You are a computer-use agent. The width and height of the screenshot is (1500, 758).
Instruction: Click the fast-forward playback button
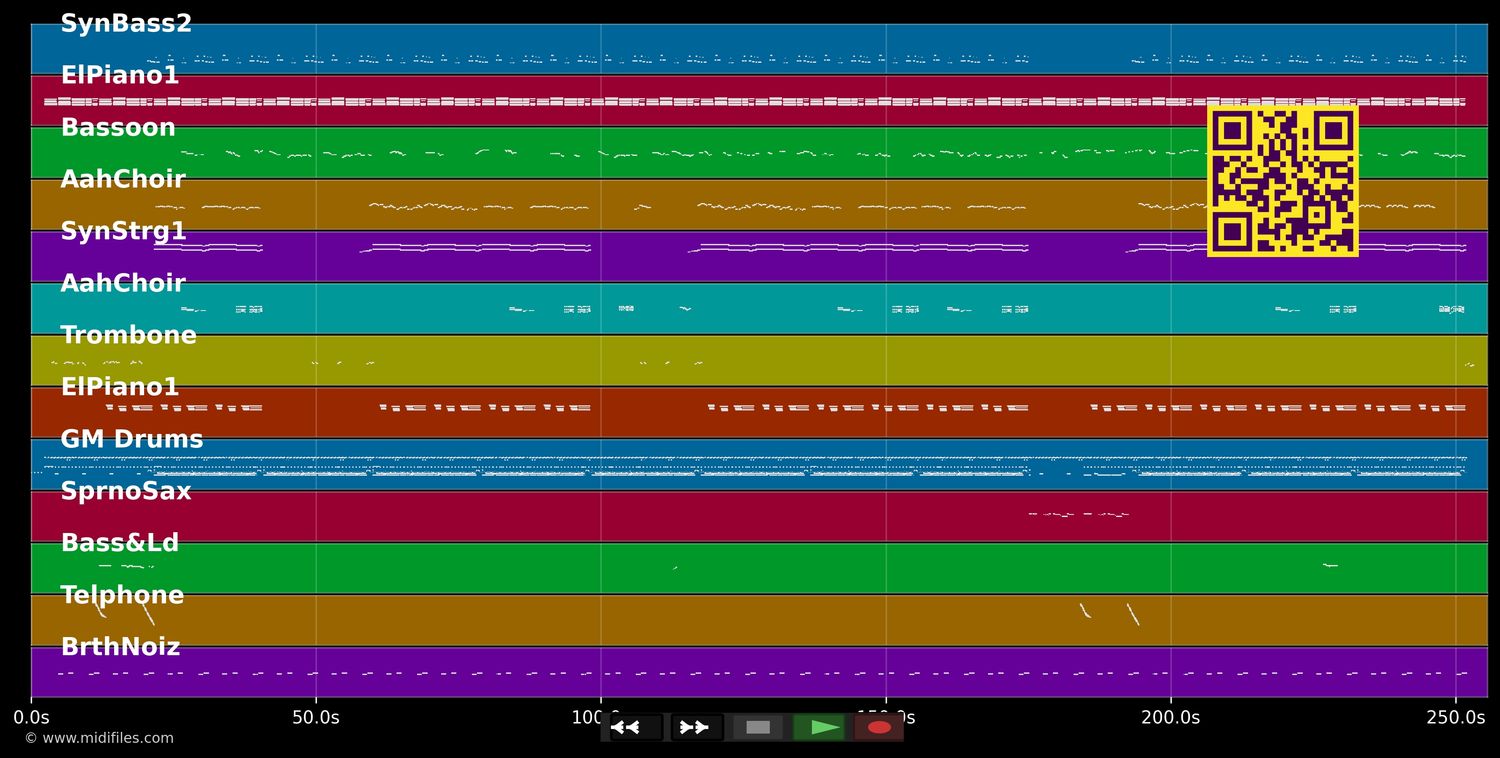pyautogui.click(x=697, y=727)
